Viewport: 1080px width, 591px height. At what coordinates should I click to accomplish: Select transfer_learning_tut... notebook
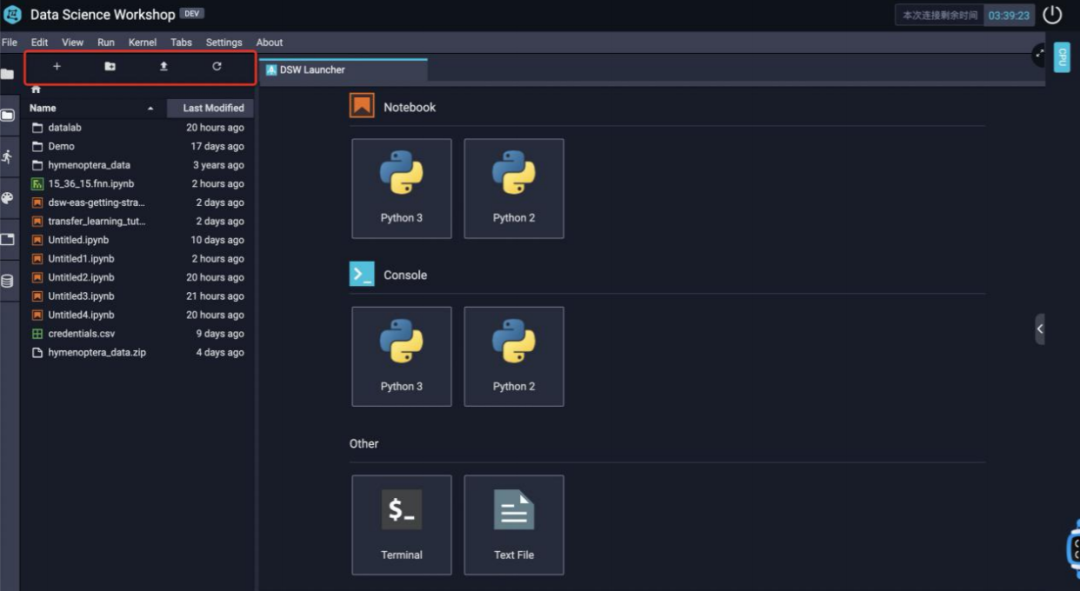click(138, 221)
